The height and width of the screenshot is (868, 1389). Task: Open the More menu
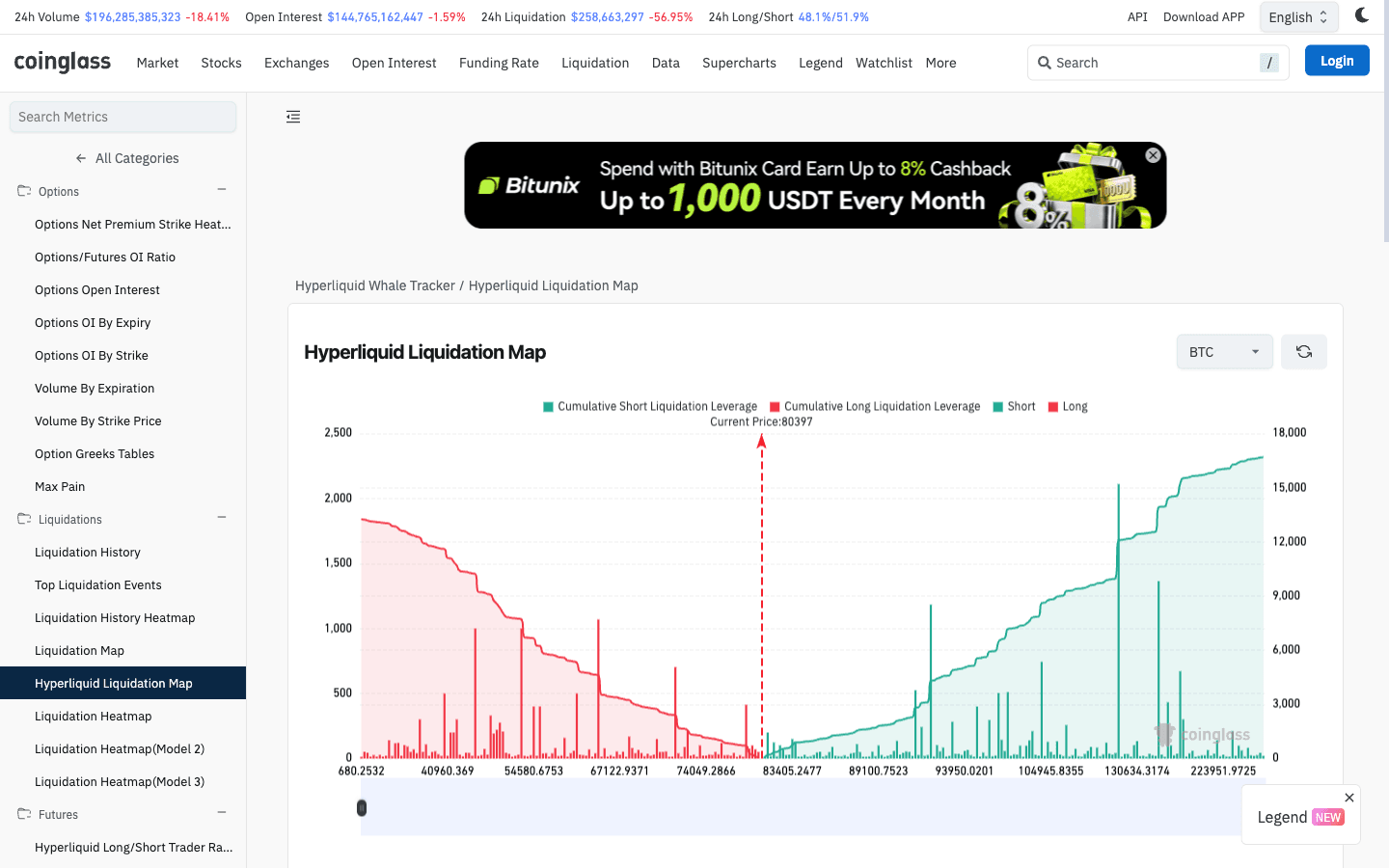coord(940,63)
